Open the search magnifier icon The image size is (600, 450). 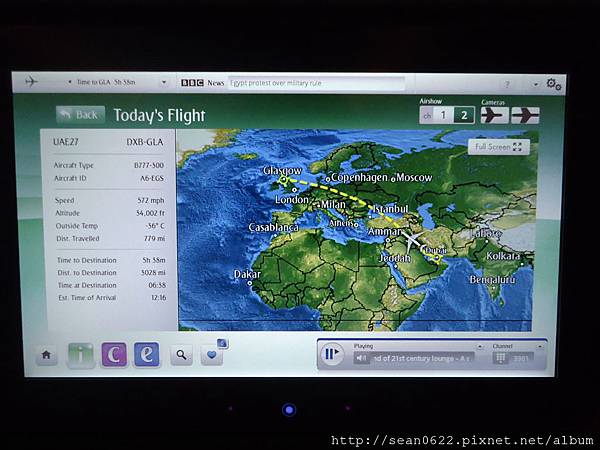tap(181, 355)
